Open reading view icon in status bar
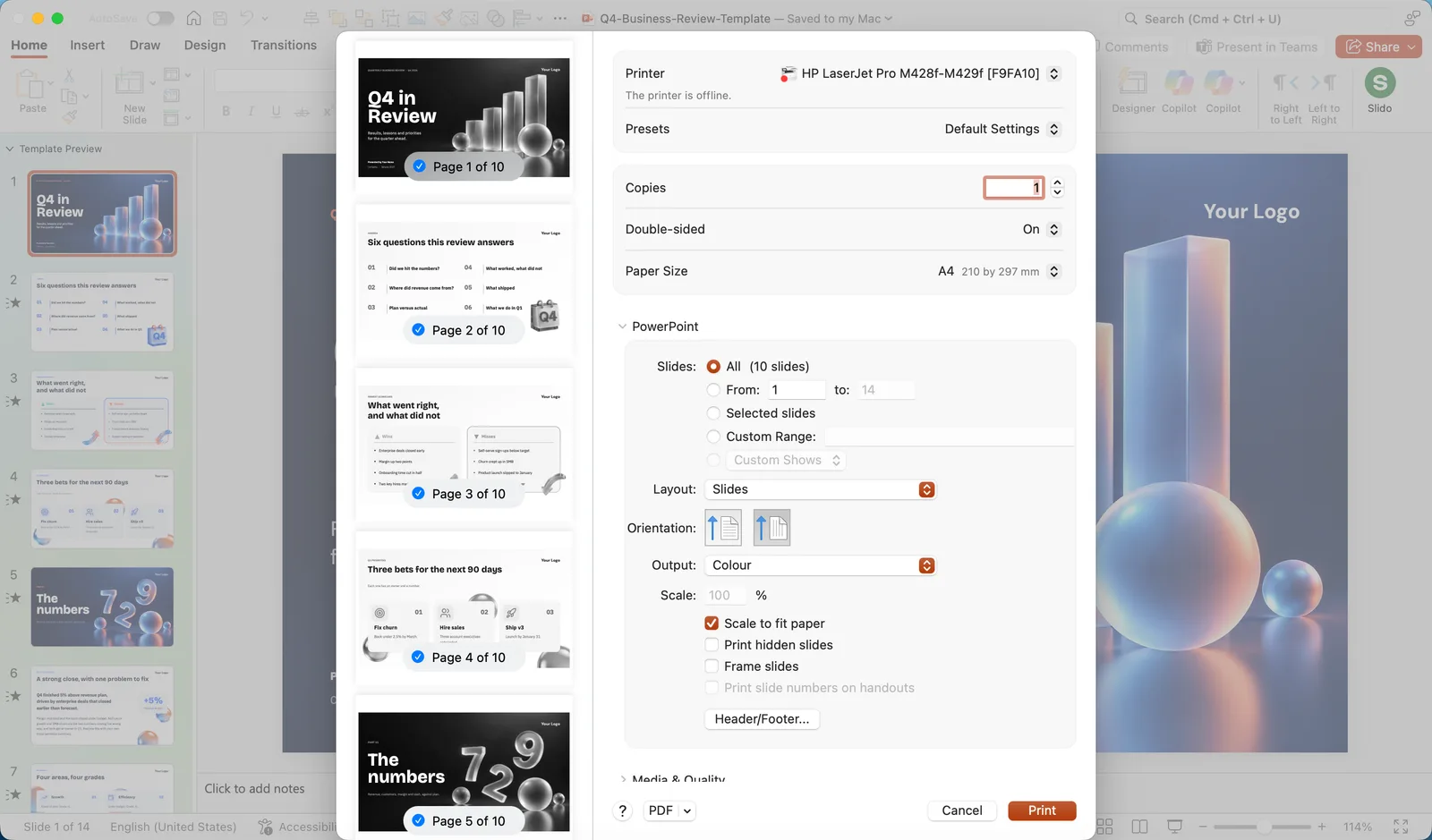This screenshot has height=840, width=1432. tap(1139, 827)
